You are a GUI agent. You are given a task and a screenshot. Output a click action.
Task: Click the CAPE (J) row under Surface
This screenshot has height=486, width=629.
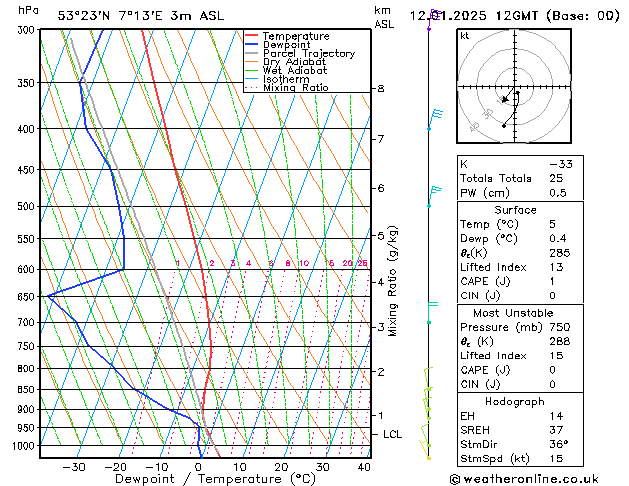coord(514,281)
